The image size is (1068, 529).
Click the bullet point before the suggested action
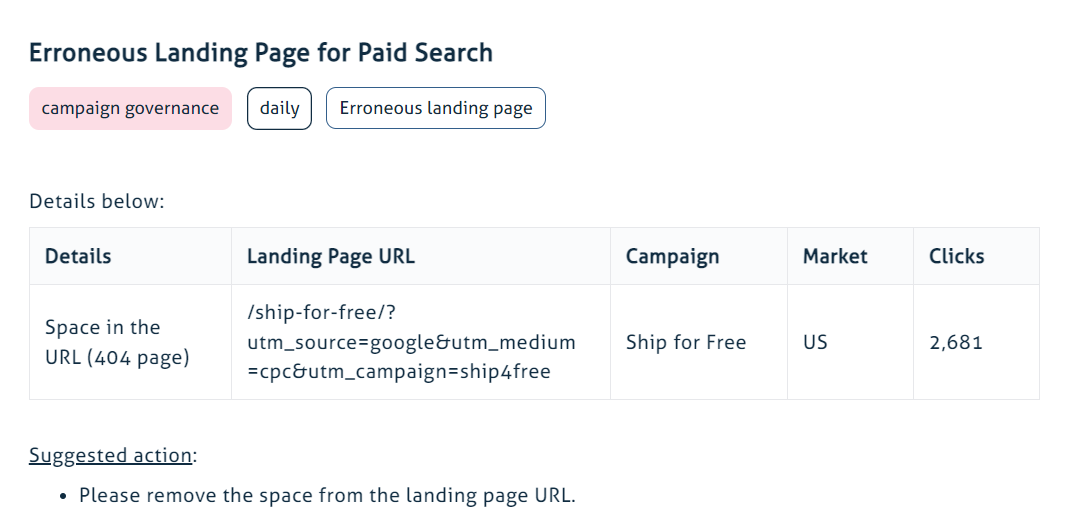pyautogui.click(x=63, y=496)
